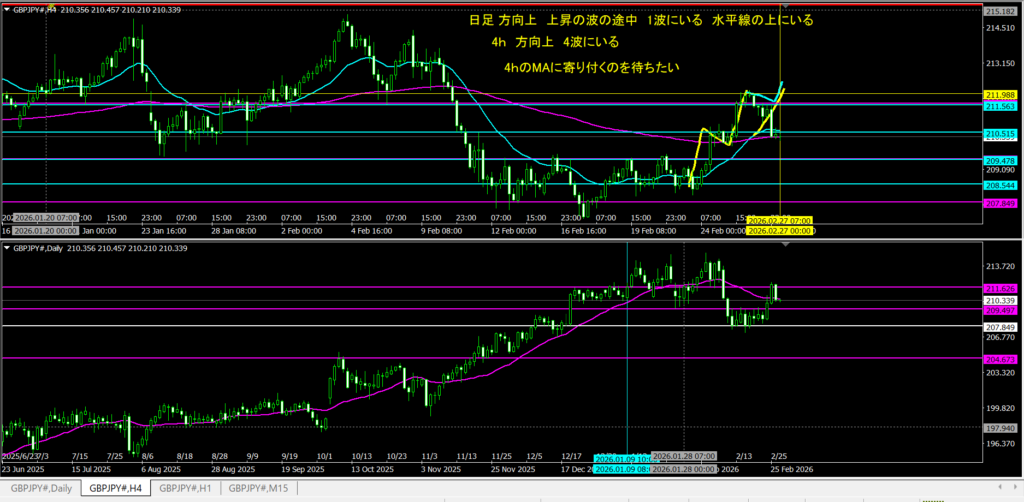
Task: Click the magenta 209.478 price level tag
Action: 1001,160
